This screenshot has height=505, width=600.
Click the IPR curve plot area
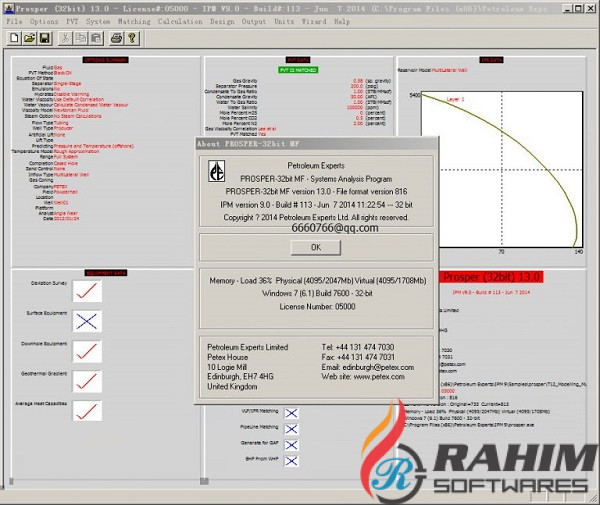tap(502, 169)
